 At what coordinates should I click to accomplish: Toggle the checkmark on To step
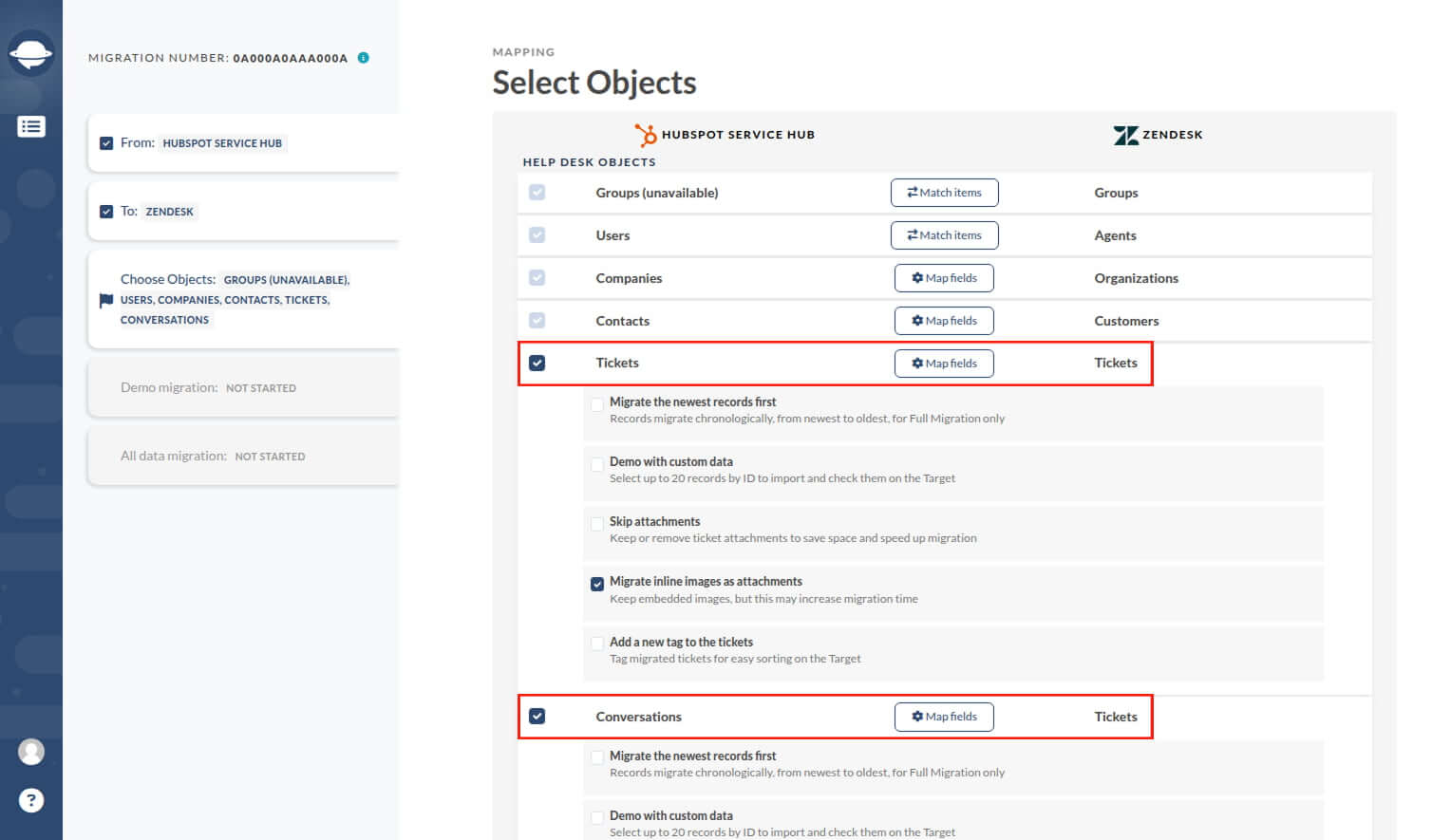click(x=106, y=212)
